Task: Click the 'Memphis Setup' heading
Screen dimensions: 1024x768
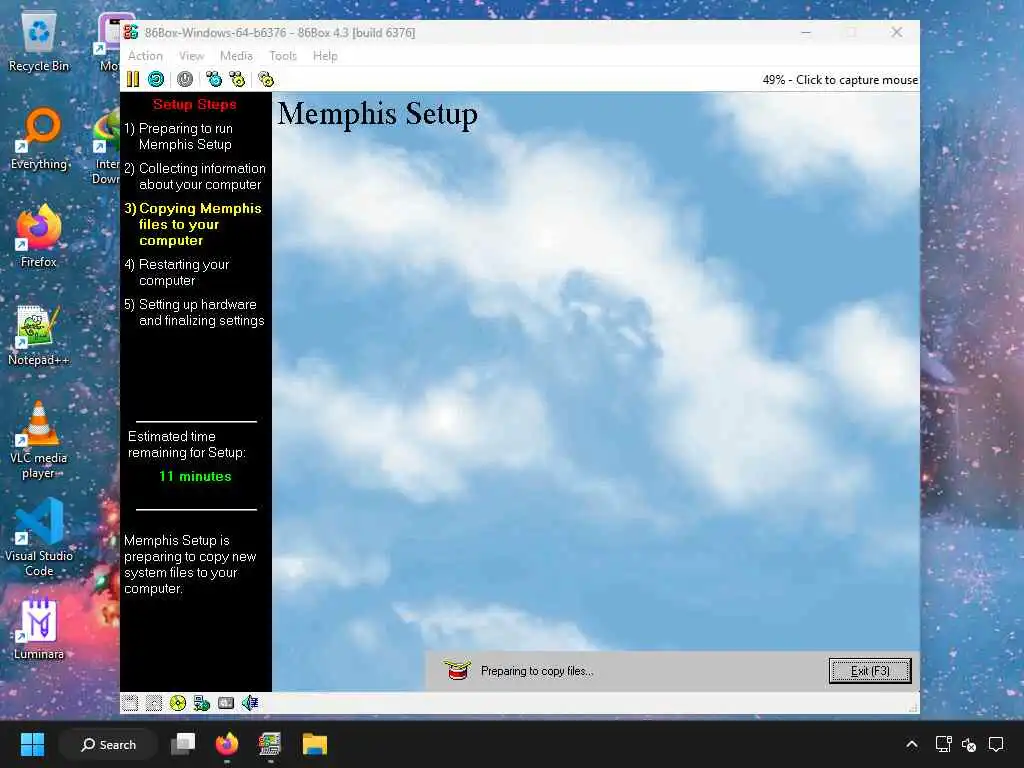Action: coord(377,114)
